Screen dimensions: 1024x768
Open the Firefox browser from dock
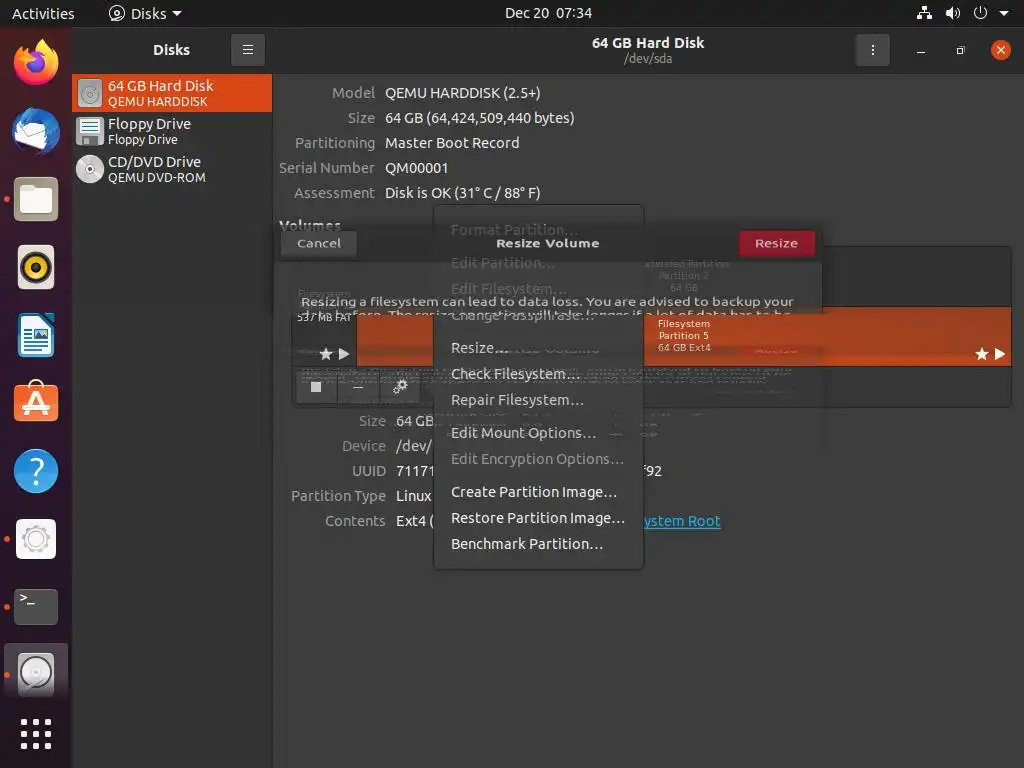pyautogui.click(x=36, y=63)
